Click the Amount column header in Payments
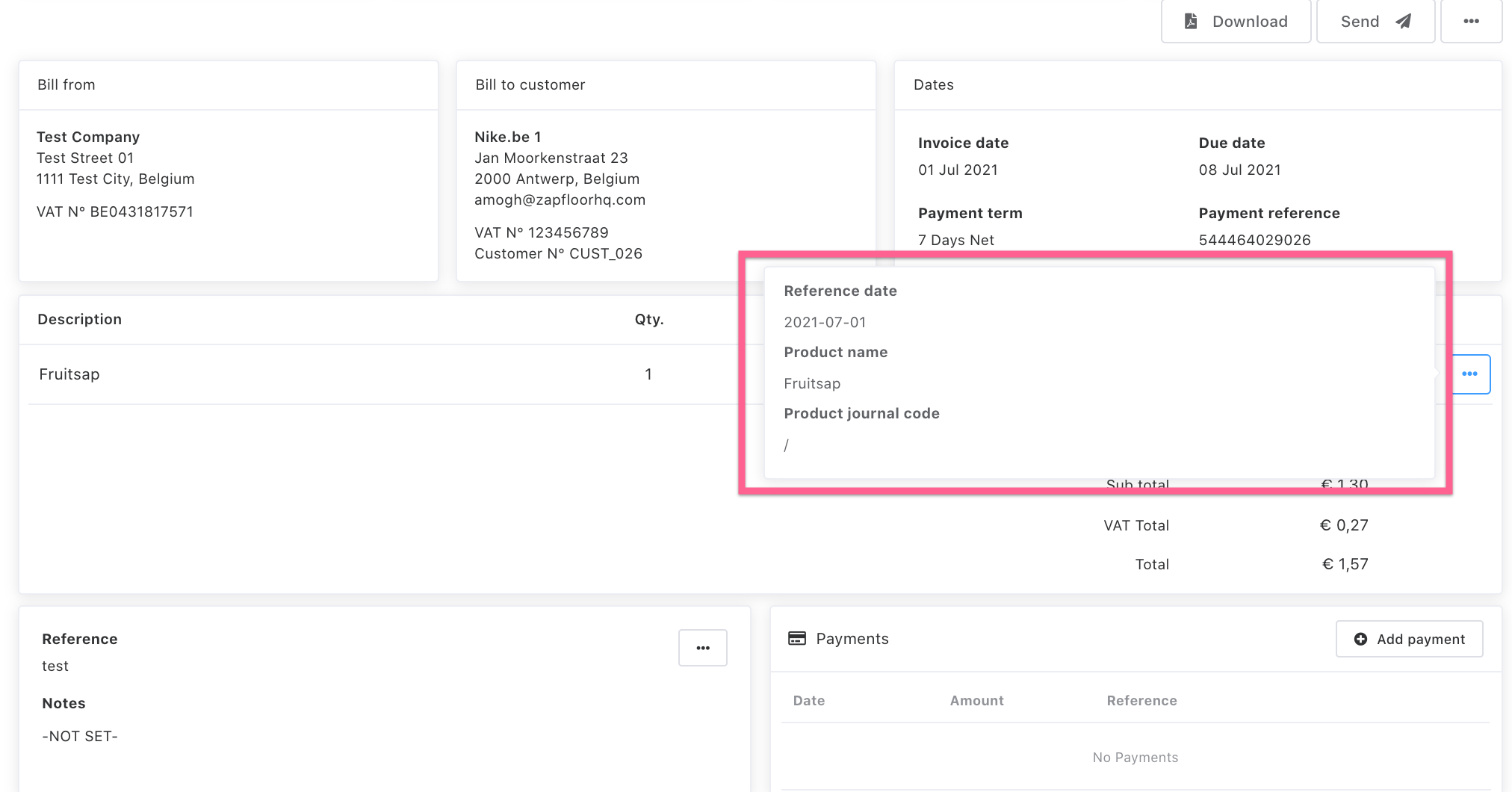This screenshot has width=1512, height=792. pyautogui.click(x=976, y=700)
